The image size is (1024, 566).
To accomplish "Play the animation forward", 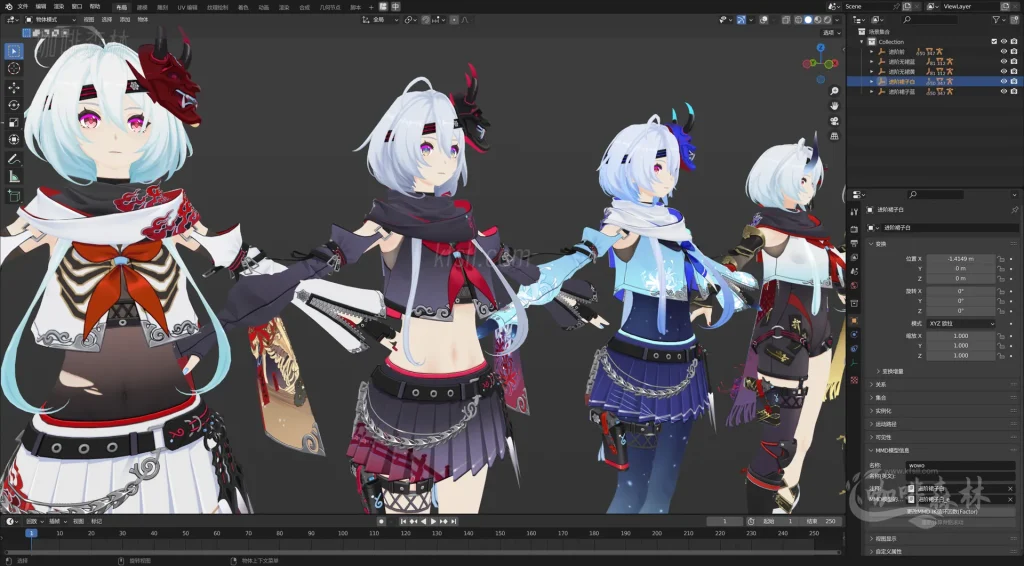I will [433, 522].
